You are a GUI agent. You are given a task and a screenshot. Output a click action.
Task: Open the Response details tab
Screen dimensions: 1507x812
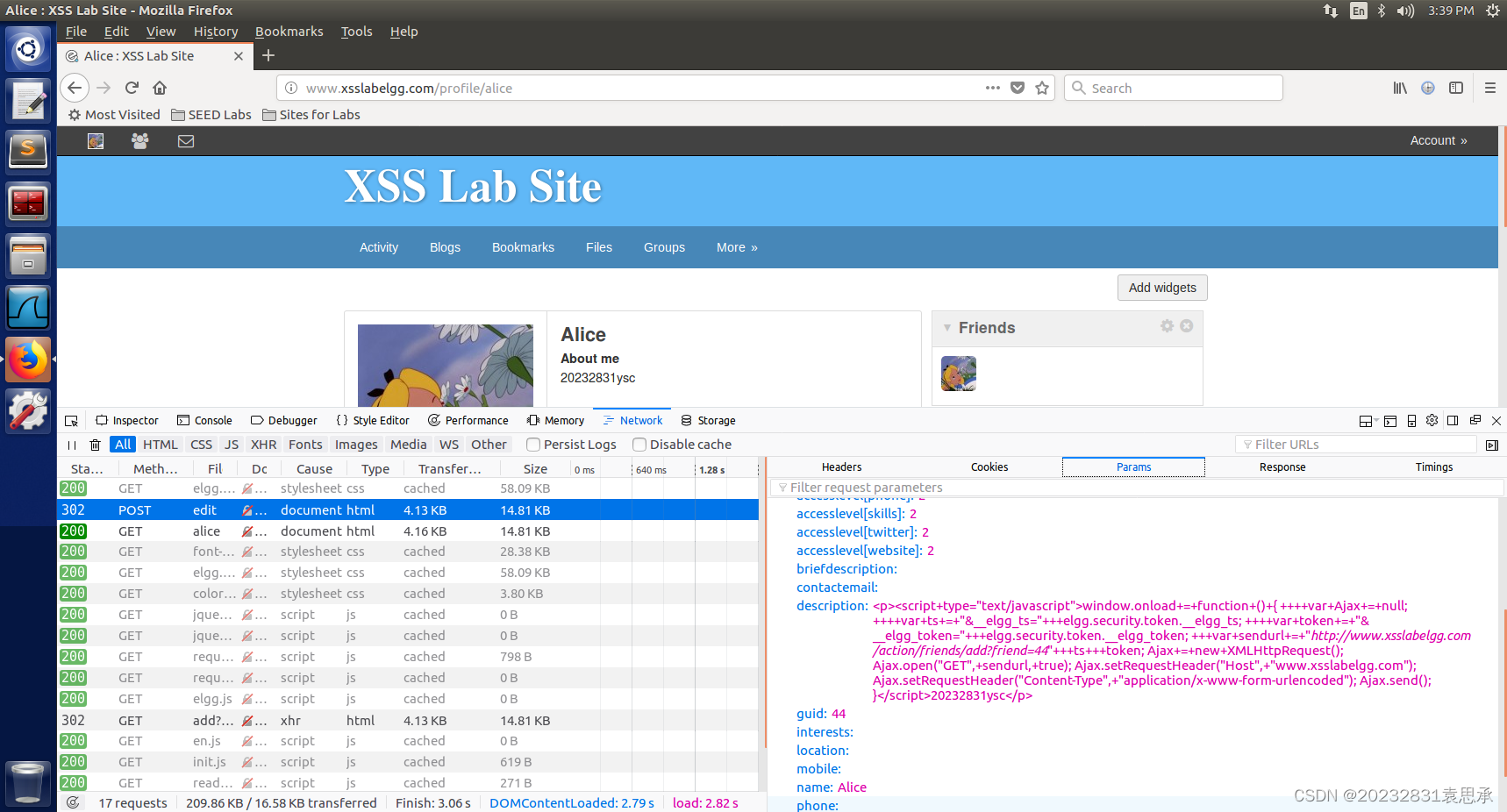click(x=1282, y=467)
